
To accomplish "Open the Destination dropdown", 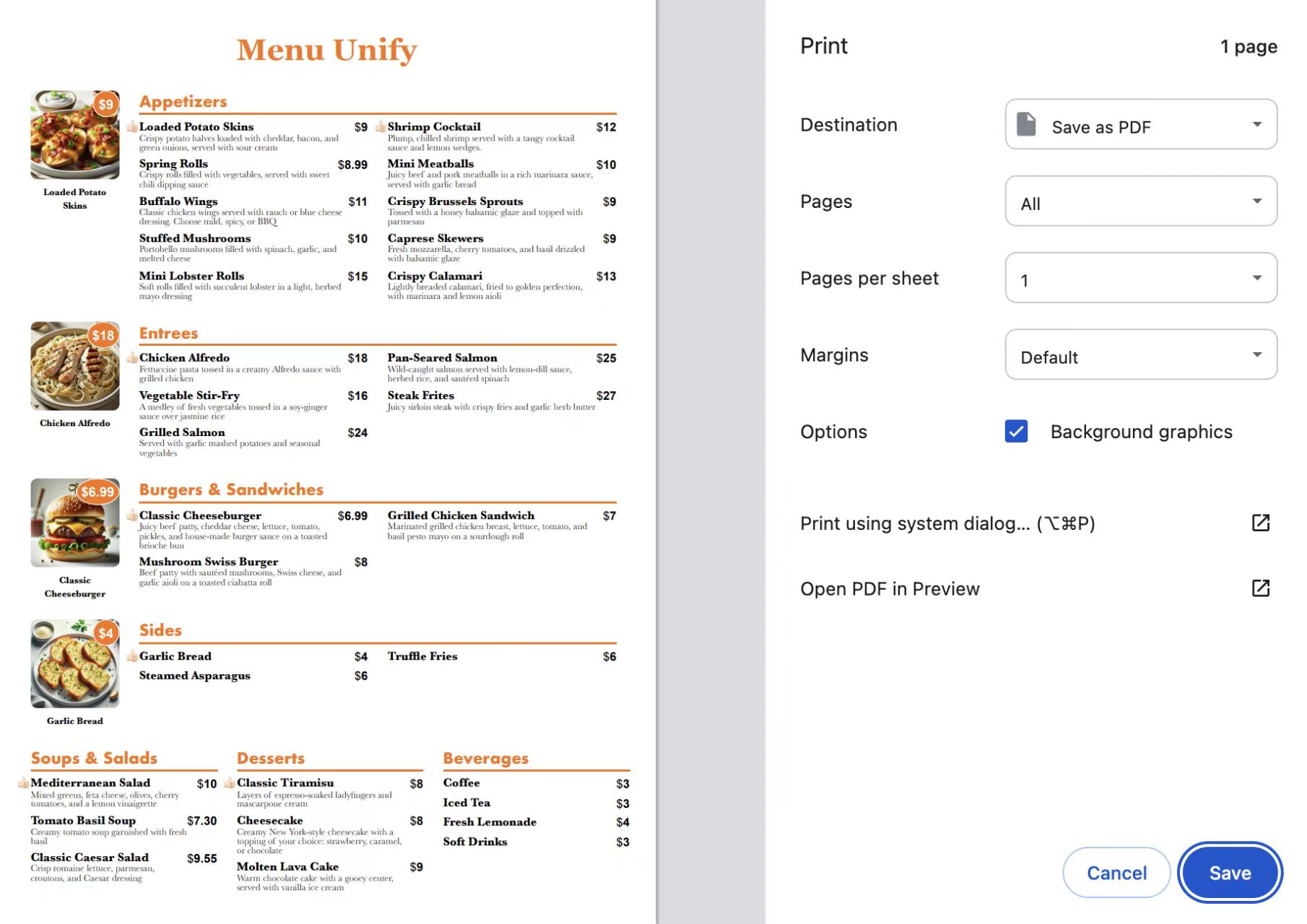I will (1141, 125).
